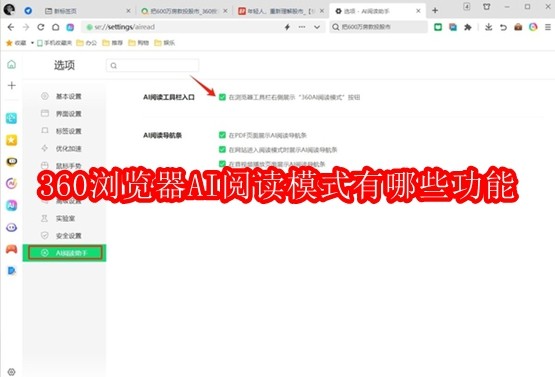
Task: Expand the 收藏 dropdown arrow
Action: pos(32,43)
